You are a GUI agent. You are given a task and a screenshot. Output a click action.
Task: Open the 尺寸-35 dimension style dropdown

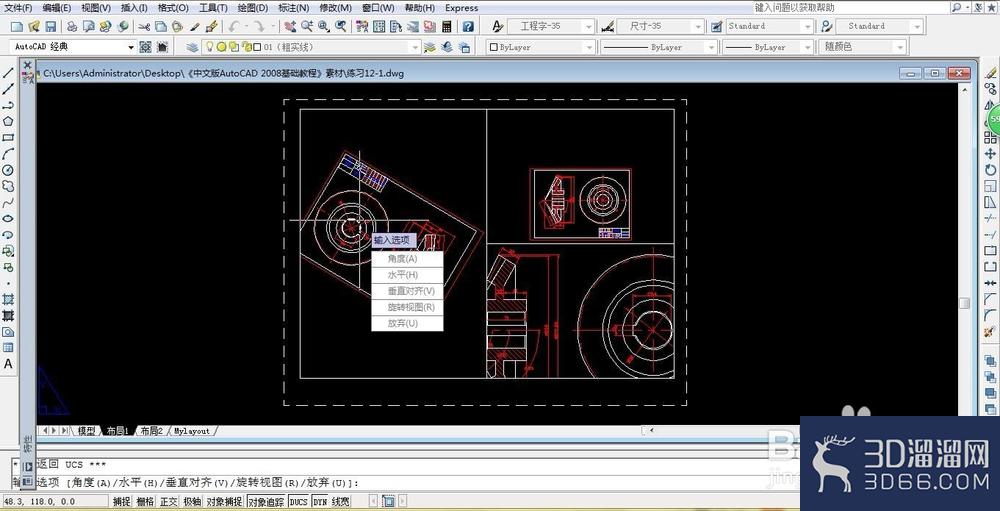pyautogui.click(x=661, y=27)
